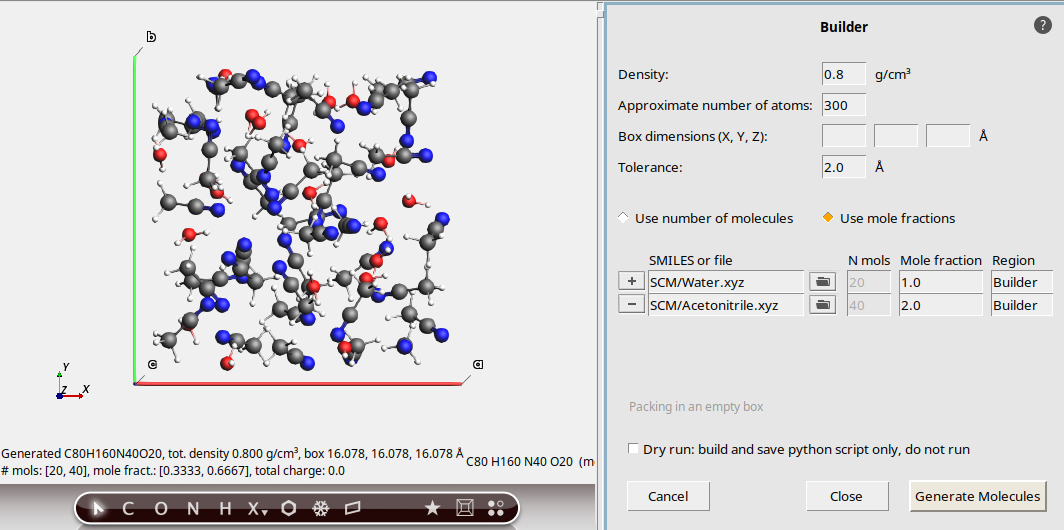Choose the Oxygen atom tool
Screen dimensions: 1064x530
coord(161,508)
